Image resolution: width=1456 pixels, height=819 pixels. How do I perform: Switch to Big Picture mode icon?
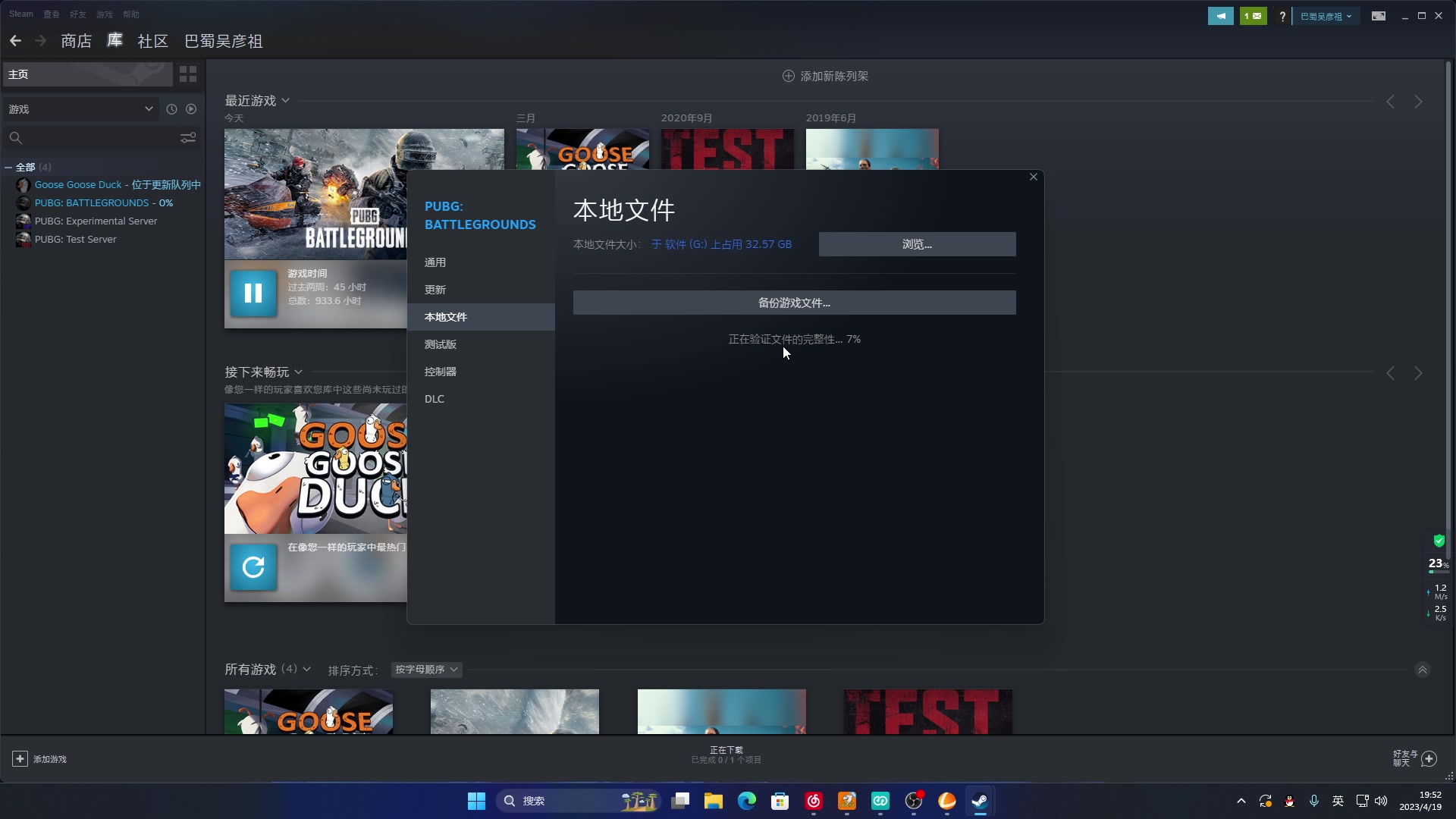tap(1379, 16)
